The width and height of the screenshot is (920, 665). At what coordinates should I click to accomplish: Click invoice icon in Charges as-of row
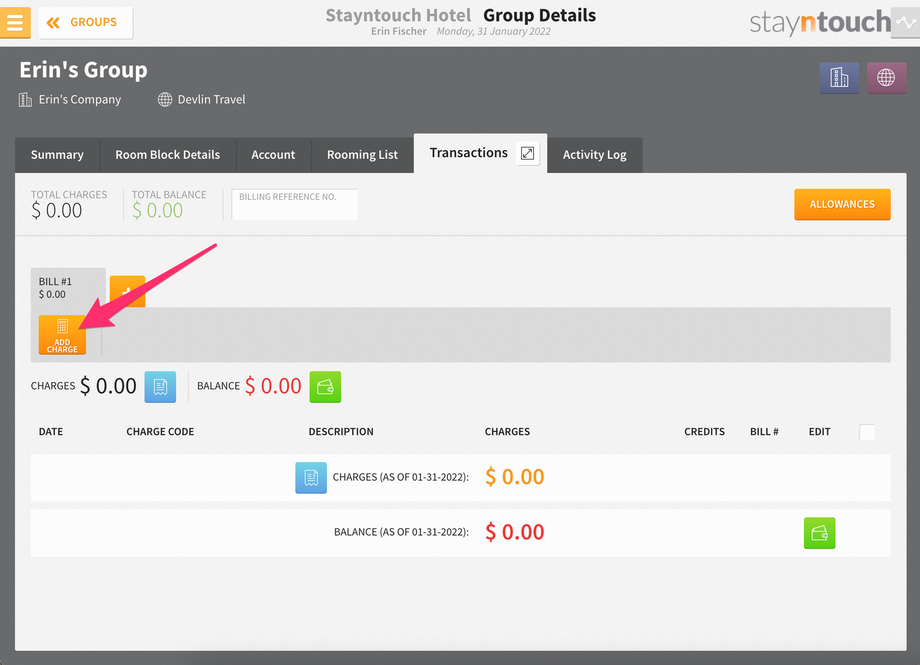(311, 478)
